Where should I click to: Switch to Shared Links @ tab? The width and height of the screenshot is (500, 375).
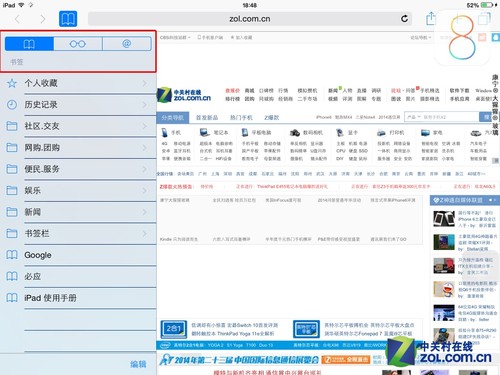(127, 44)
